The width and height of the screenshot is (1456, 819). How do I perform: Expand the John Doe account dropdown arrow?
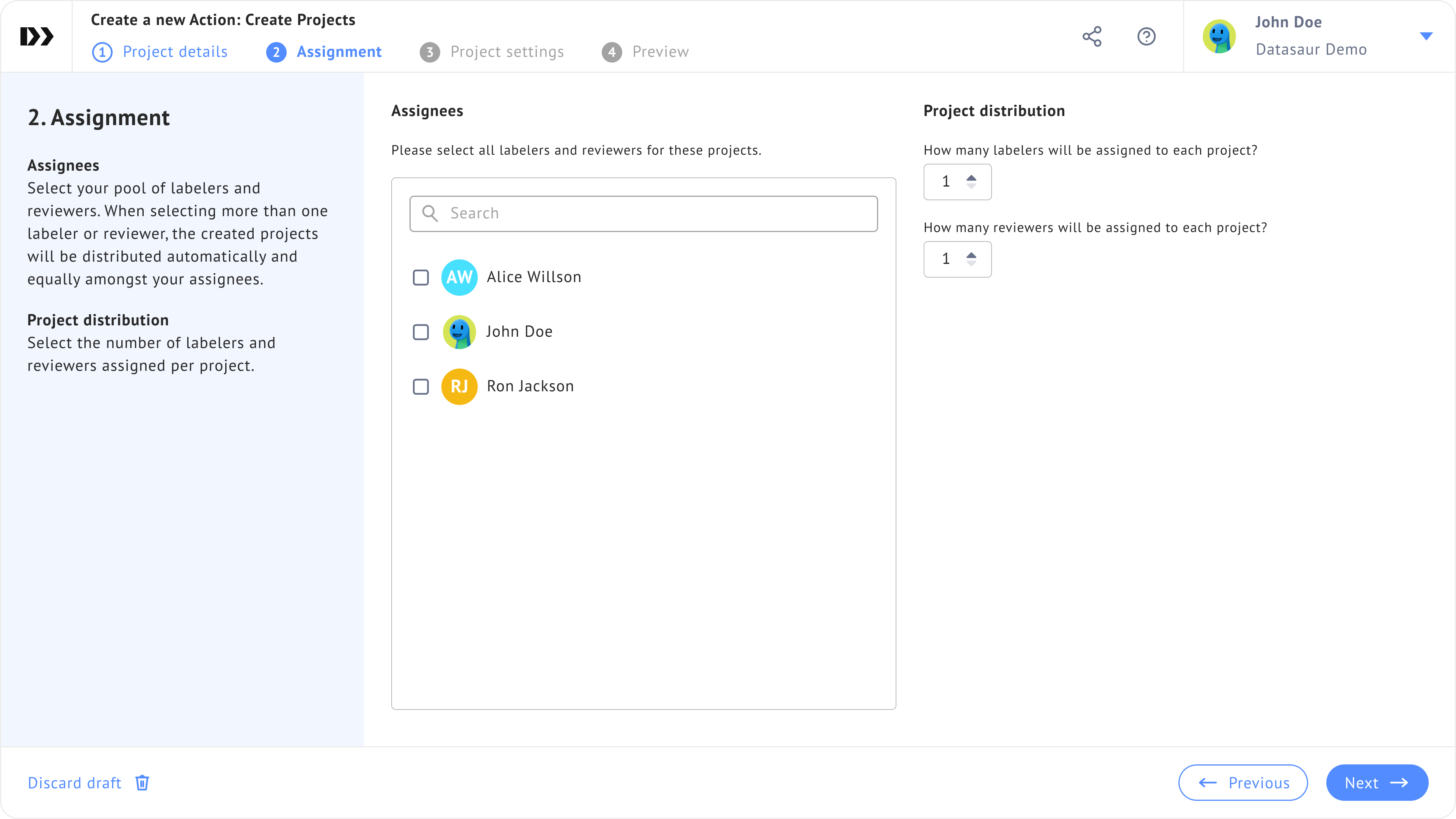point(1426,36)
